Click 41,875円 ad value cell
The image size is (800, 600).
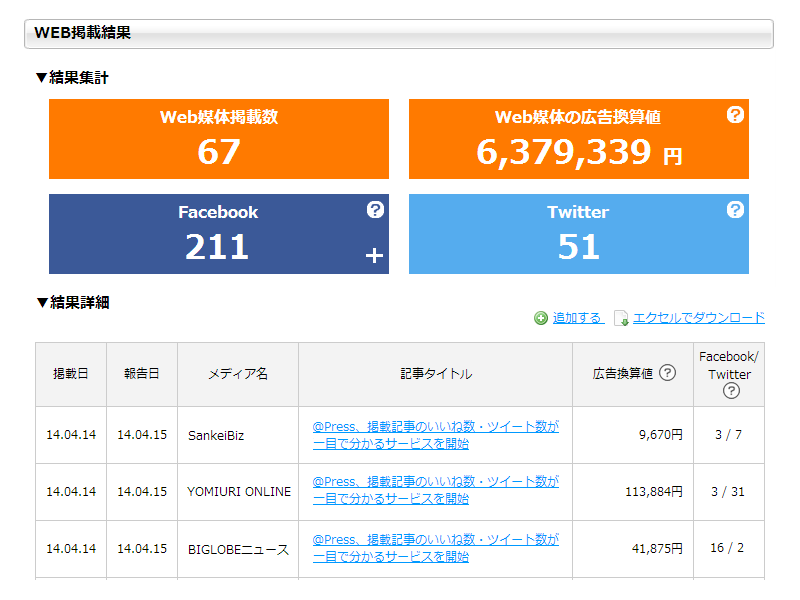coord(633,548)
